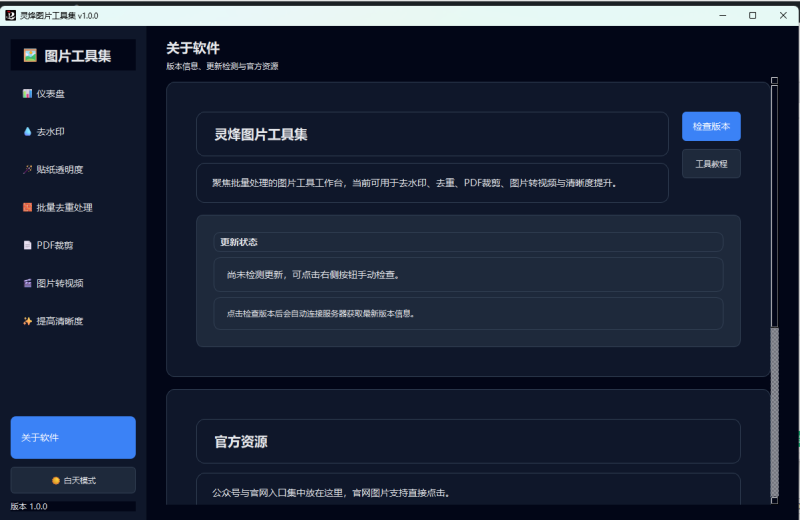This screenshot has height=520, width=800.
Task: Click the 图片工具集 logo picture icon
Action: click(x=30, y=55)
